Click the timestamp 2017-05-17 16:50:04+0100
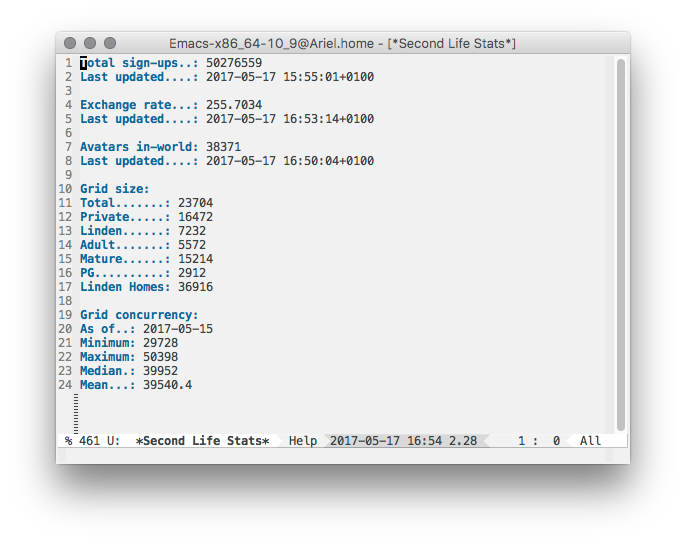The image size is (686, 544). click(x=290, y=161)
